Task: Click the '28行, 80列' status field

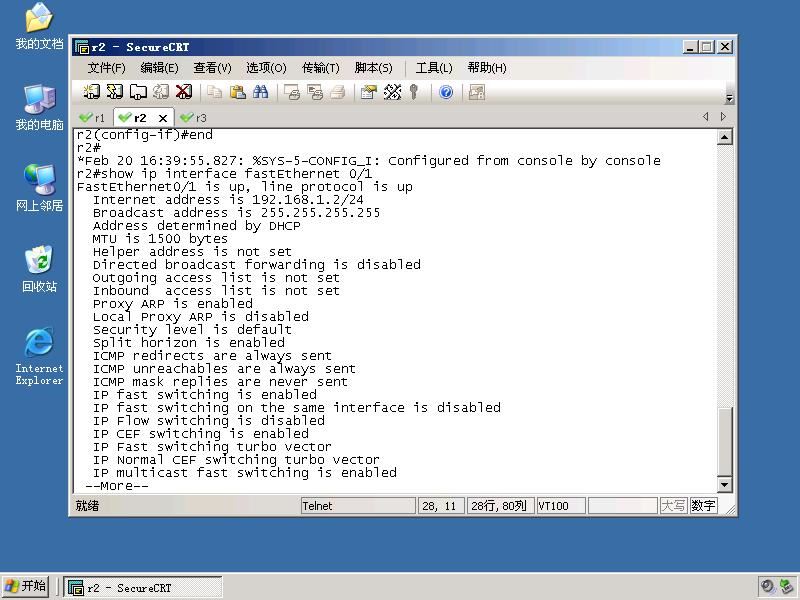Action: pos(500,506)
